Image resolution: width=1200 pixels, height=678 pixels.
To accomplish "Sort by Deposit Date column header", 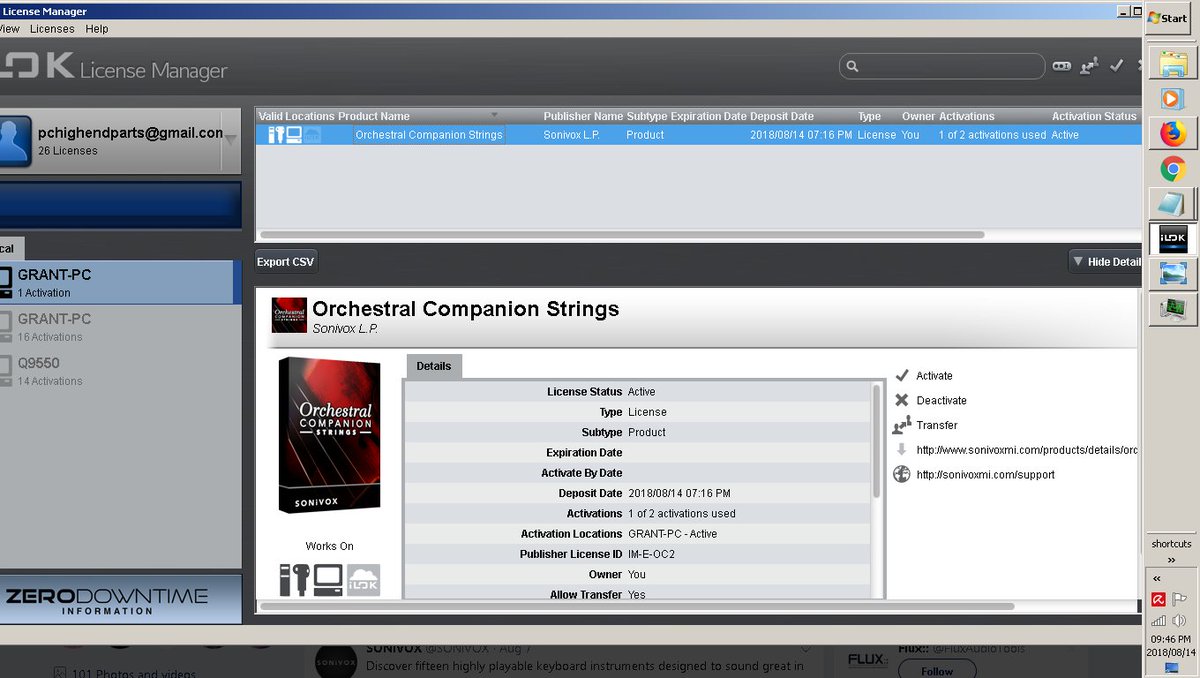I will 782,116.
